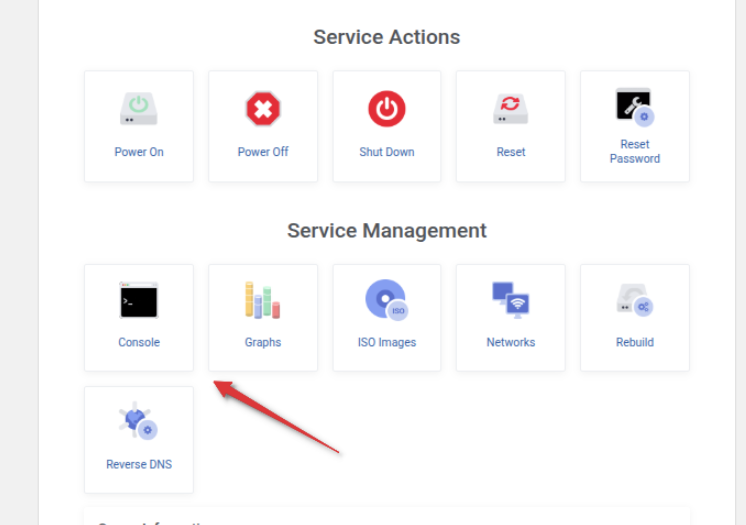The image size is (746, 525).
Task: Click the Rebuild drive gear icon
Action: [635, 300]
